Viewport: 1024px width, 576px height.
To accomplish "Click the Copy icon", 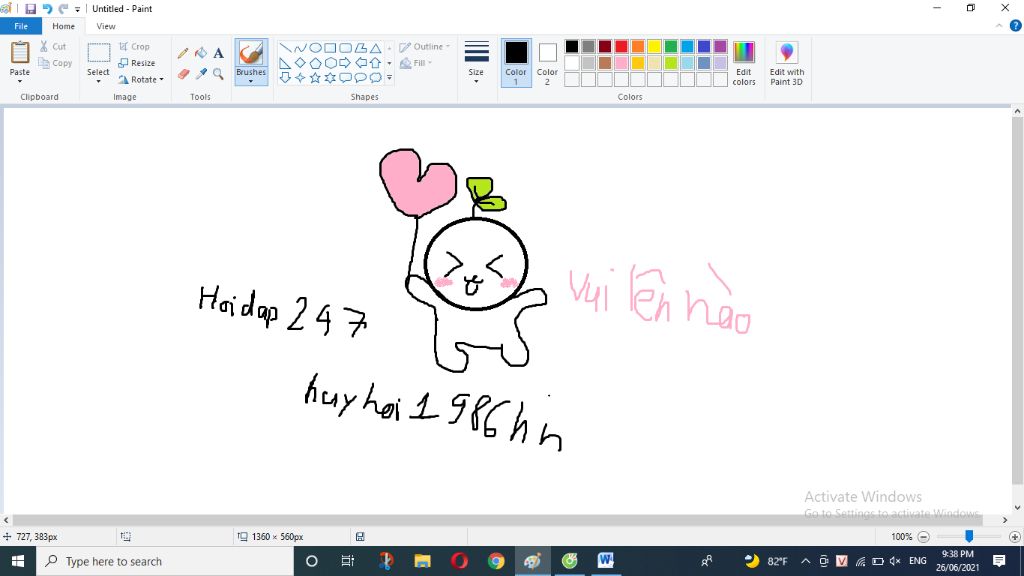I will (44, 63).
